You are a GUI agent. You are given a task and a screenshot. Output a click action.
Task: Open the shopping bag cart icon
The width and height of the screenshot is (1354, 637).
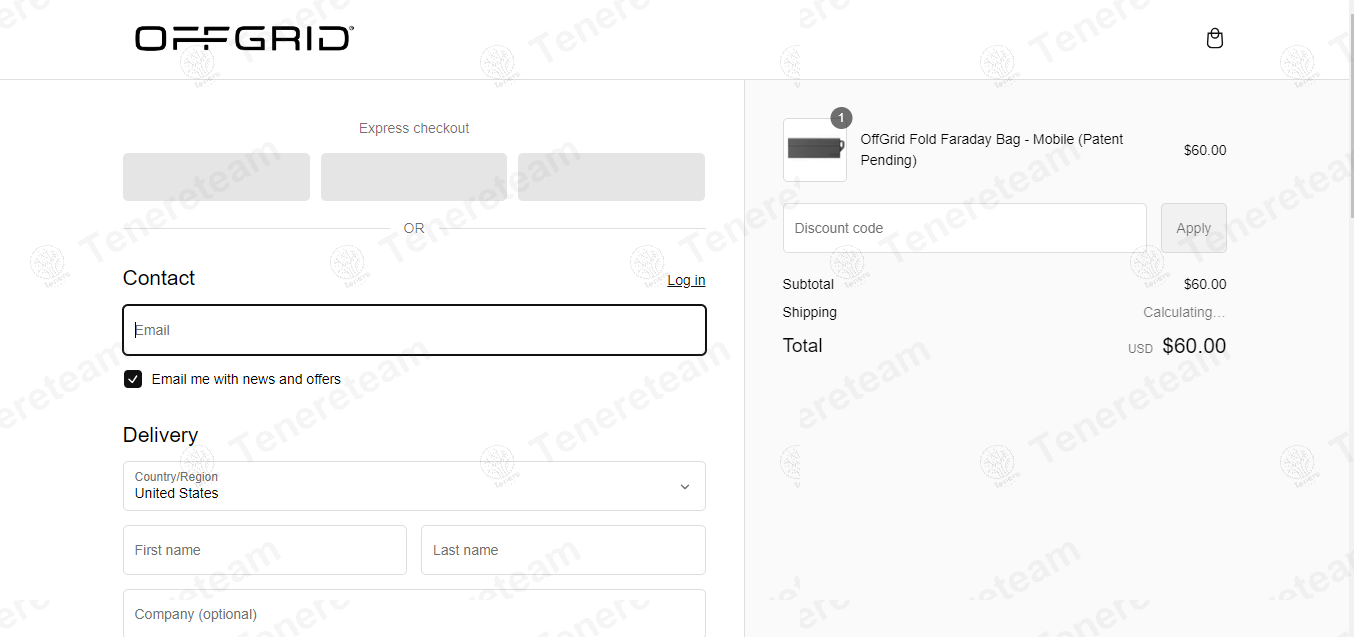(1215, 39)
